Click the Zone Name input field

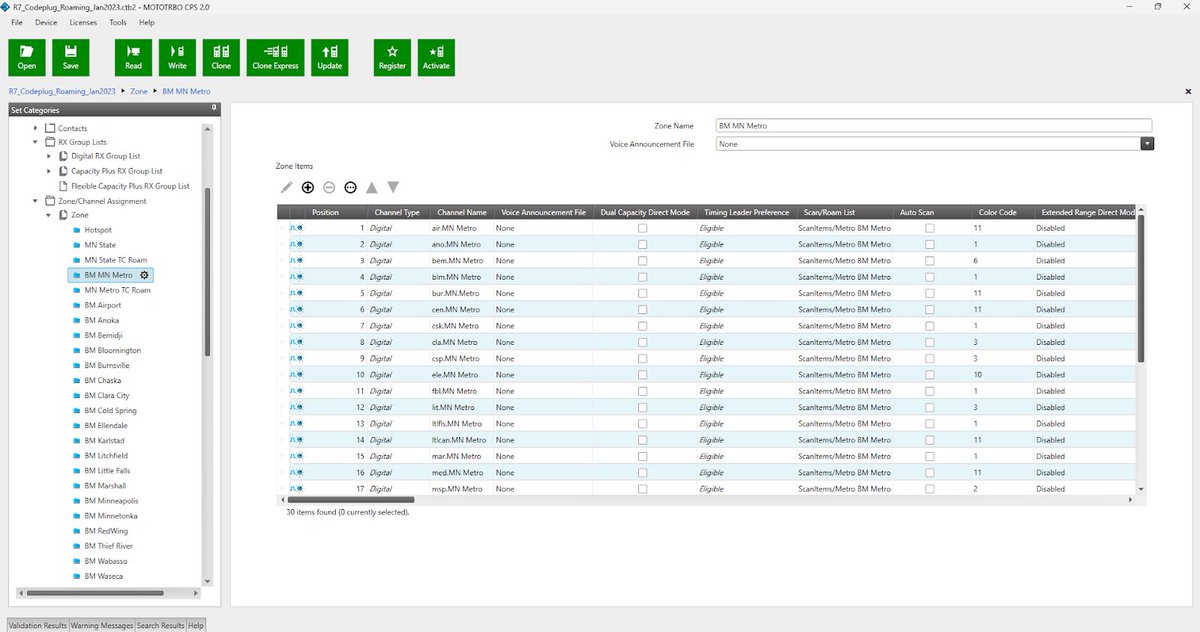point(934,126)
